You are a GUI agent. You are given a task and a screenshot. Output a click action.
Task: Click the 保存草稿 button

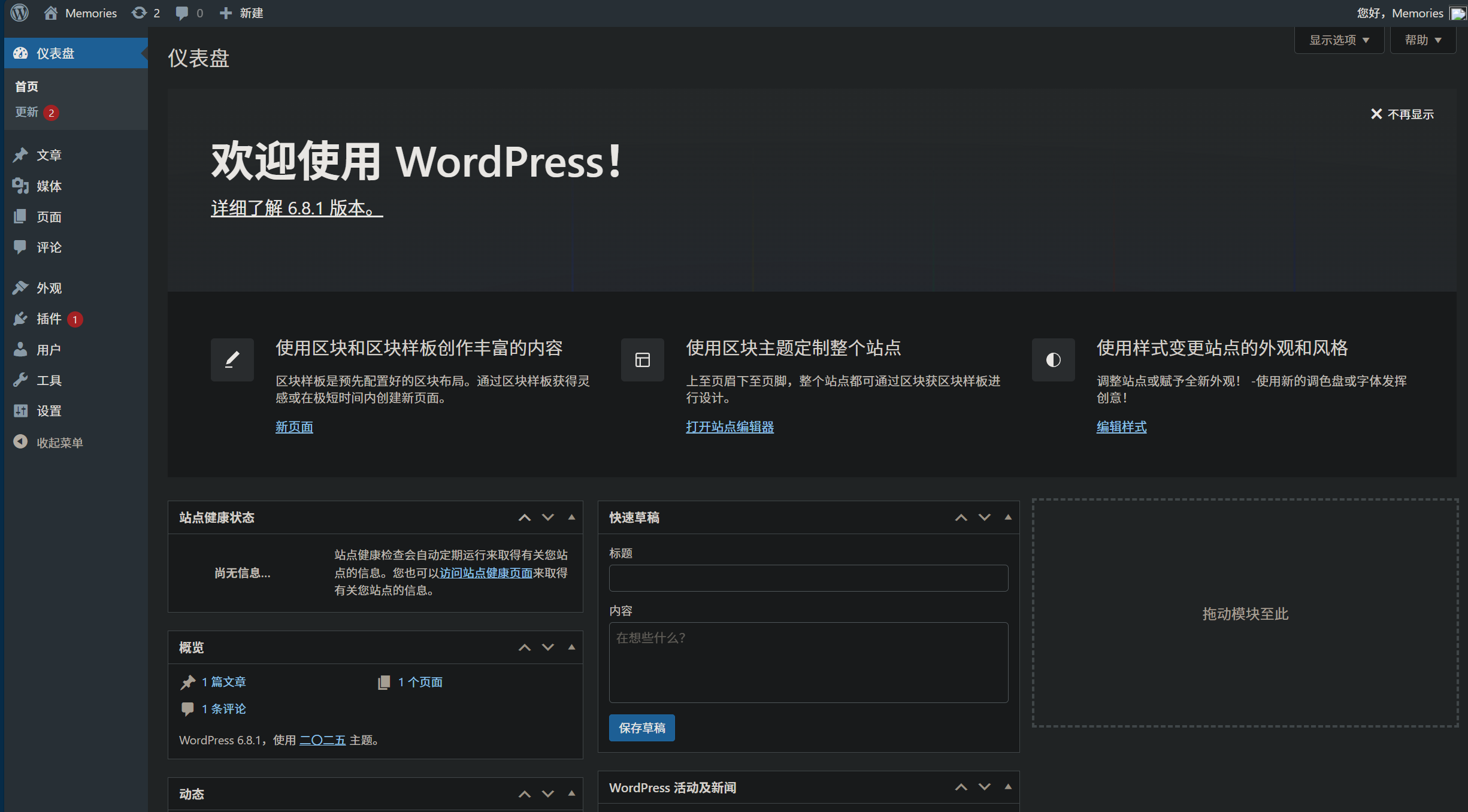point(641,728)
